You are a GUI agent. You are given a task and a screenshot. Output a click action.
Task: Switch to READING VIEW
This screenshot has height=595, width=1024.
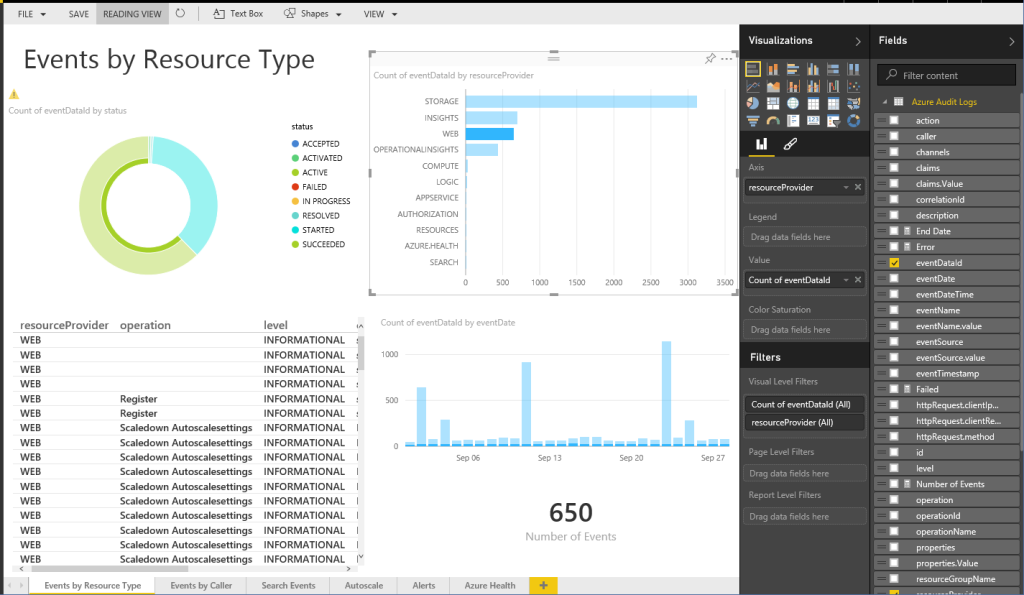click(x=132, y=14)
